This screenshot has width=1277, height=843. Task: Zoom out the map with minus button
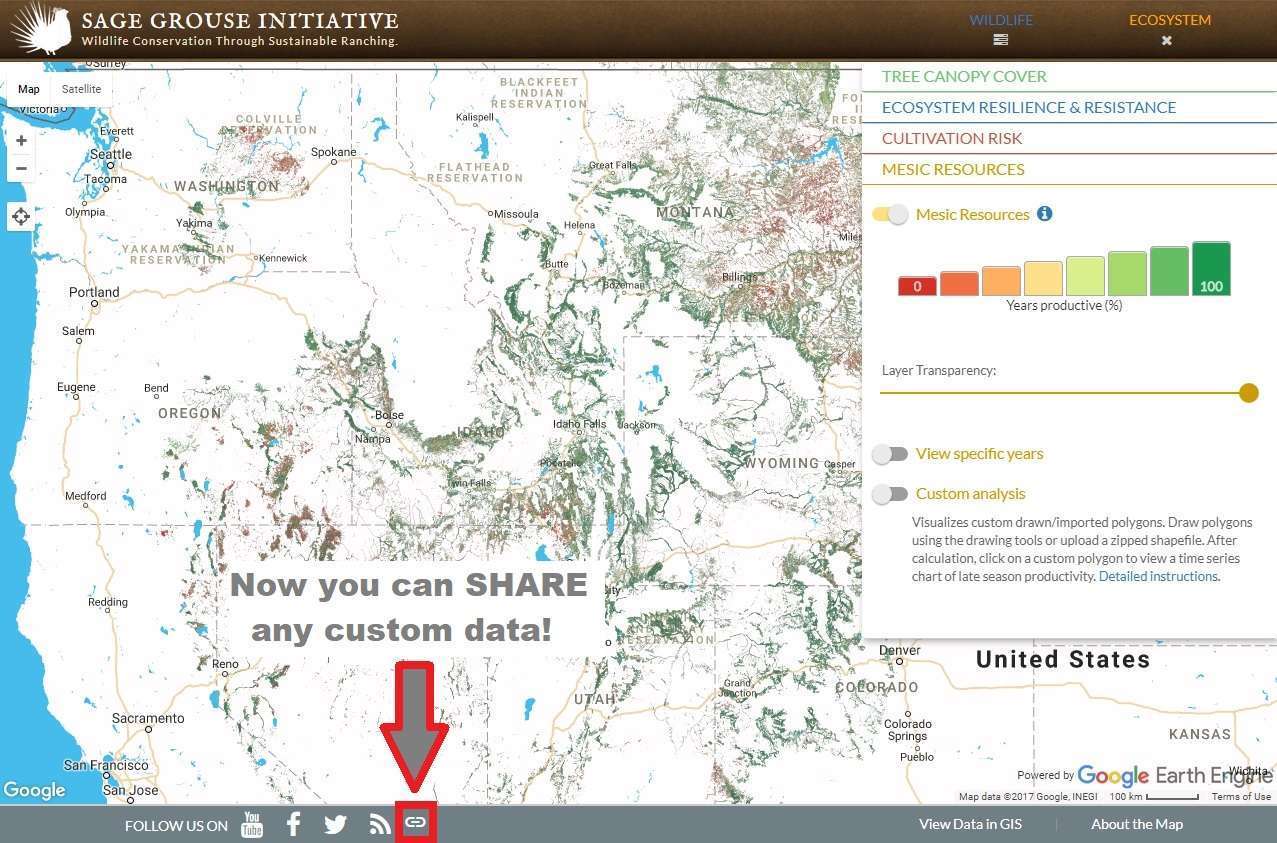(x=21, y=168)
